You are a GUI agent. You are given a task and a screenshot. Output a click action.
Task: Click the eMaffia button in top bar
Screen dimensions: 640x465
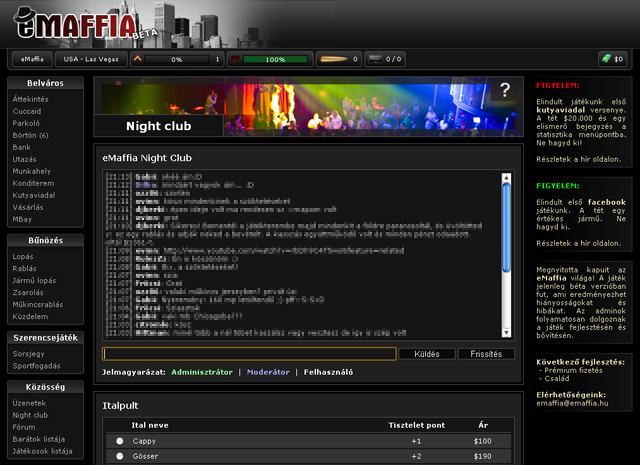(x=33, y=59)
